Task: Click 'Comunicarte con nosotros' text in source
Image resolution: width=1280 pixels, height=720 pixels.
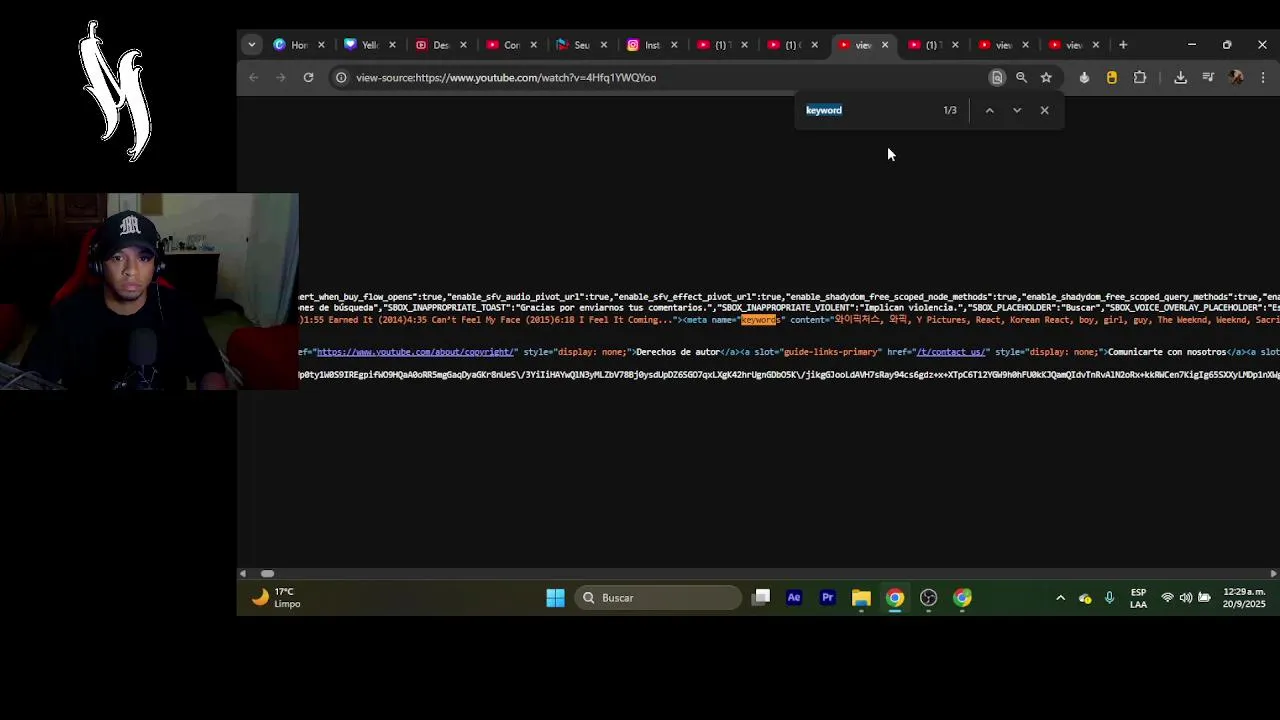Action: click(1167, 352)
